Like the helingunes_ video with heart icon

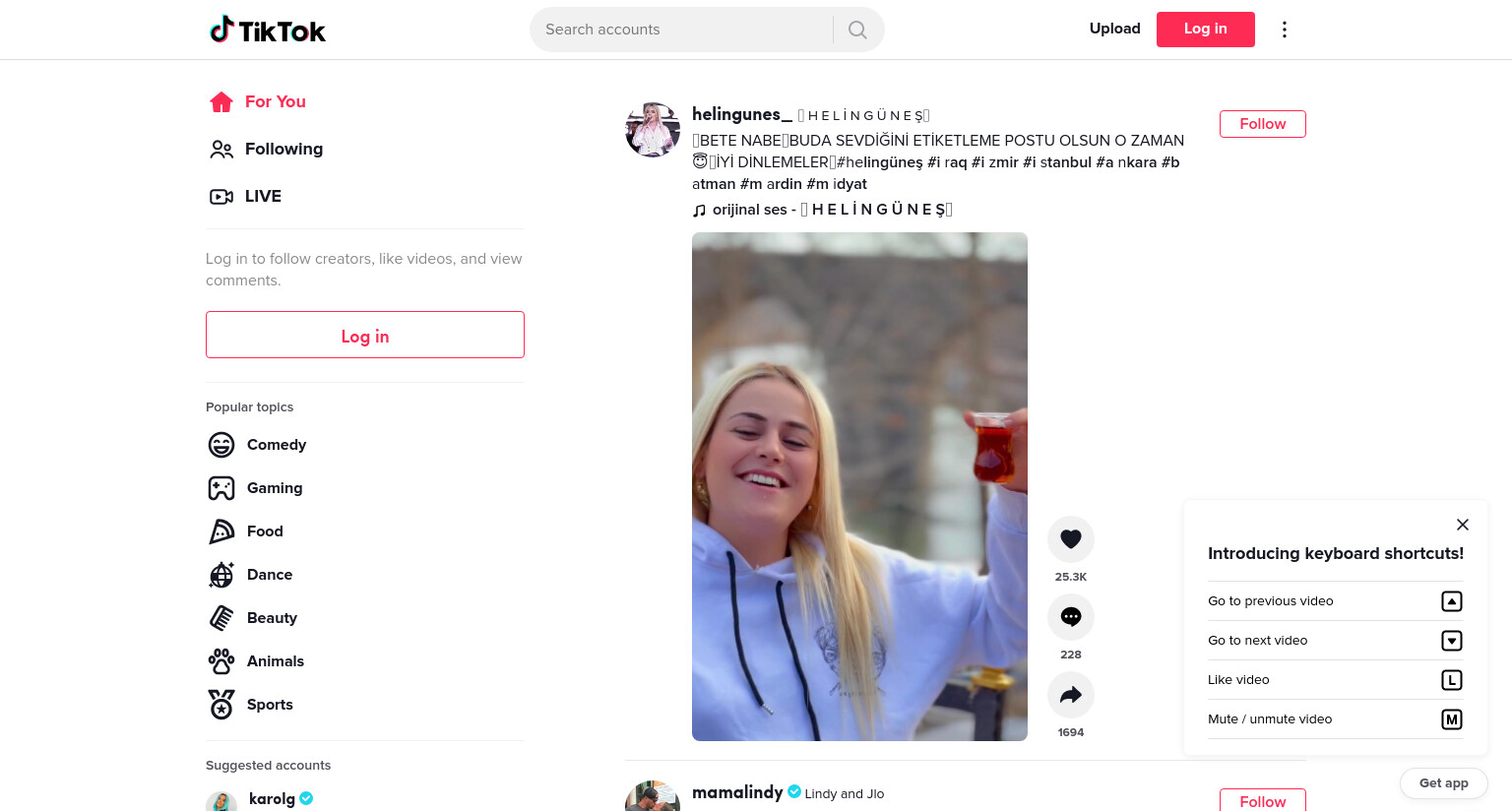(1071, 539)
